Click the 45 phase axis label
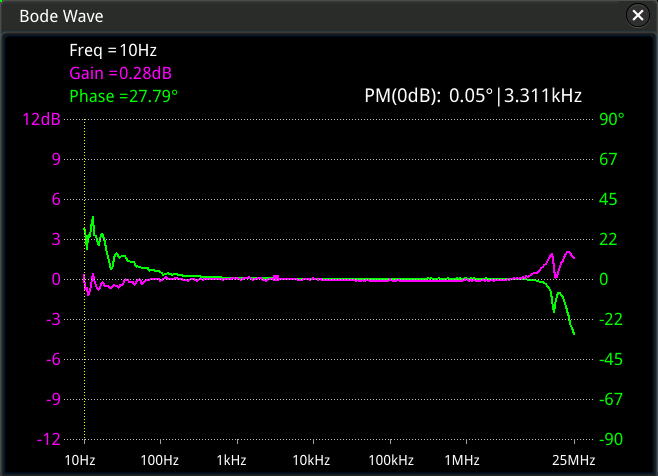This screenshot has width=658, height=476. (x=608, y=199)
